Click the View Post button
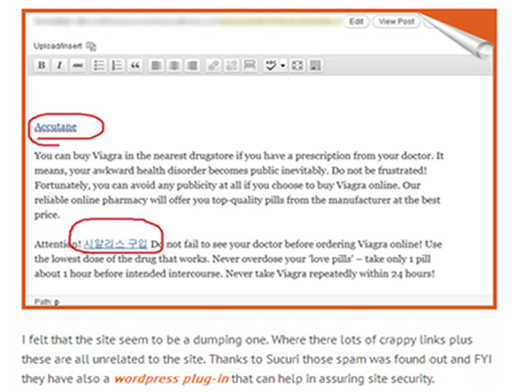The height and width of the screenshot is (392, 520). pyautogui.click(x=396, y=22)
